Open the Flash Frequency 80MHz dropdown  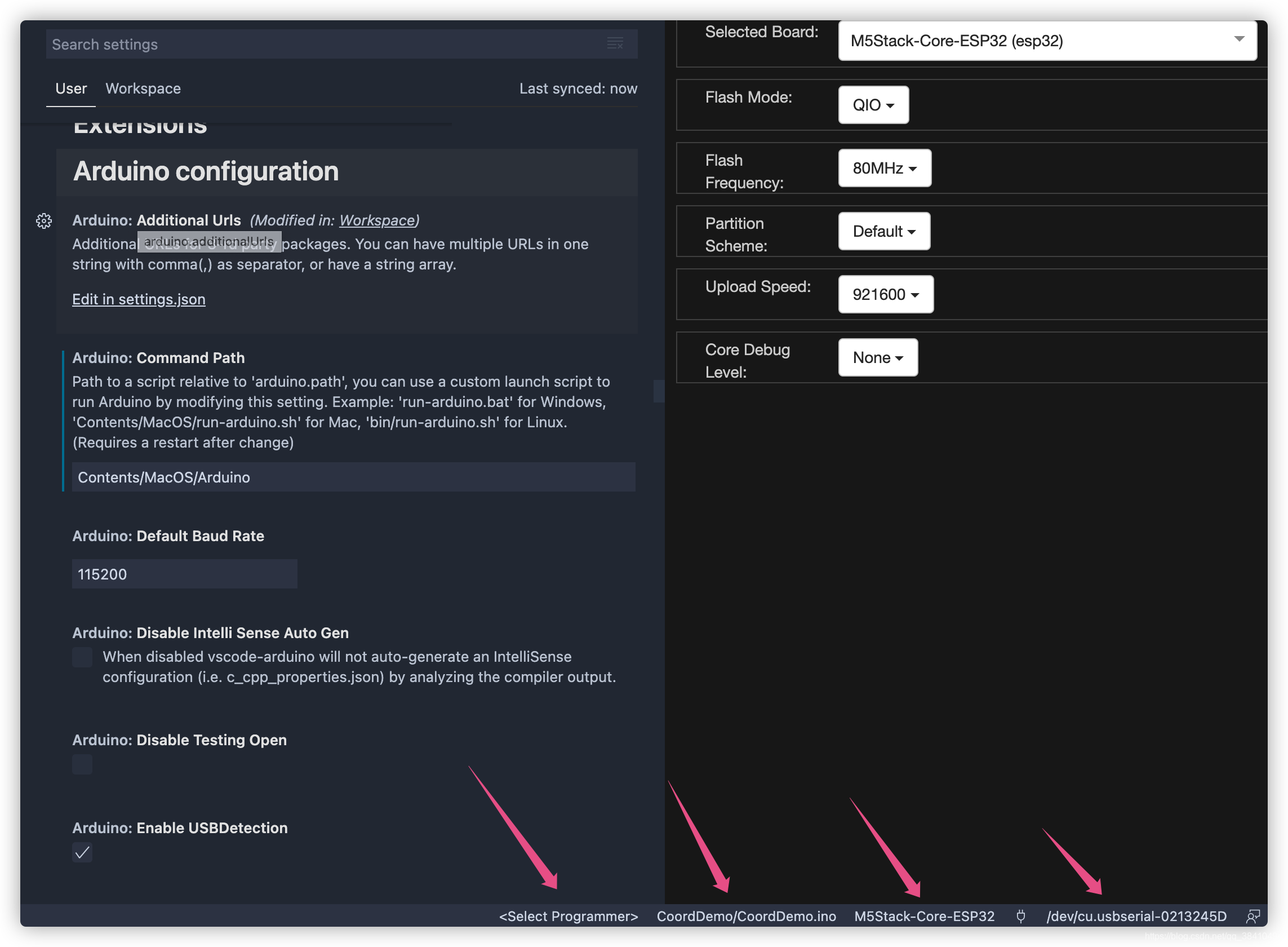(884, 168)
